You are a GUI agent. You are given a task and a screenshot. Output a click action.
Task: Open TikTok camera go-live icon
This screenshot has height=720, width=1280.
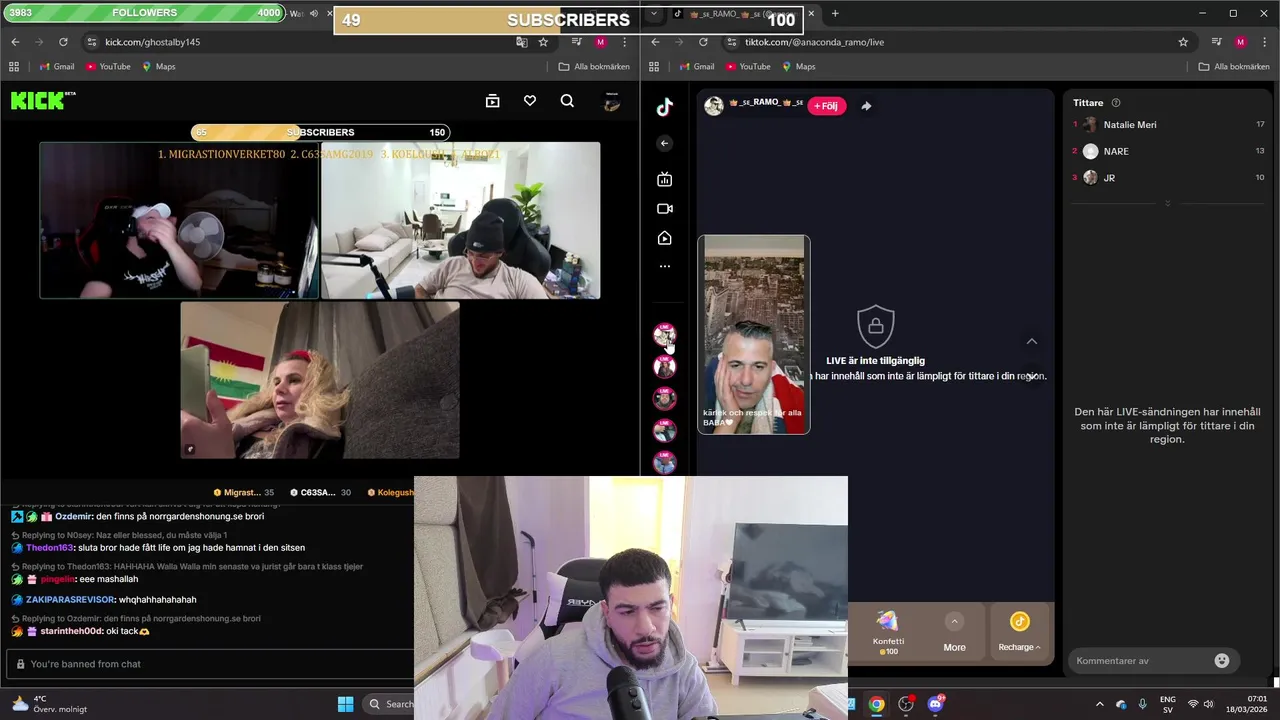(665, 209)
